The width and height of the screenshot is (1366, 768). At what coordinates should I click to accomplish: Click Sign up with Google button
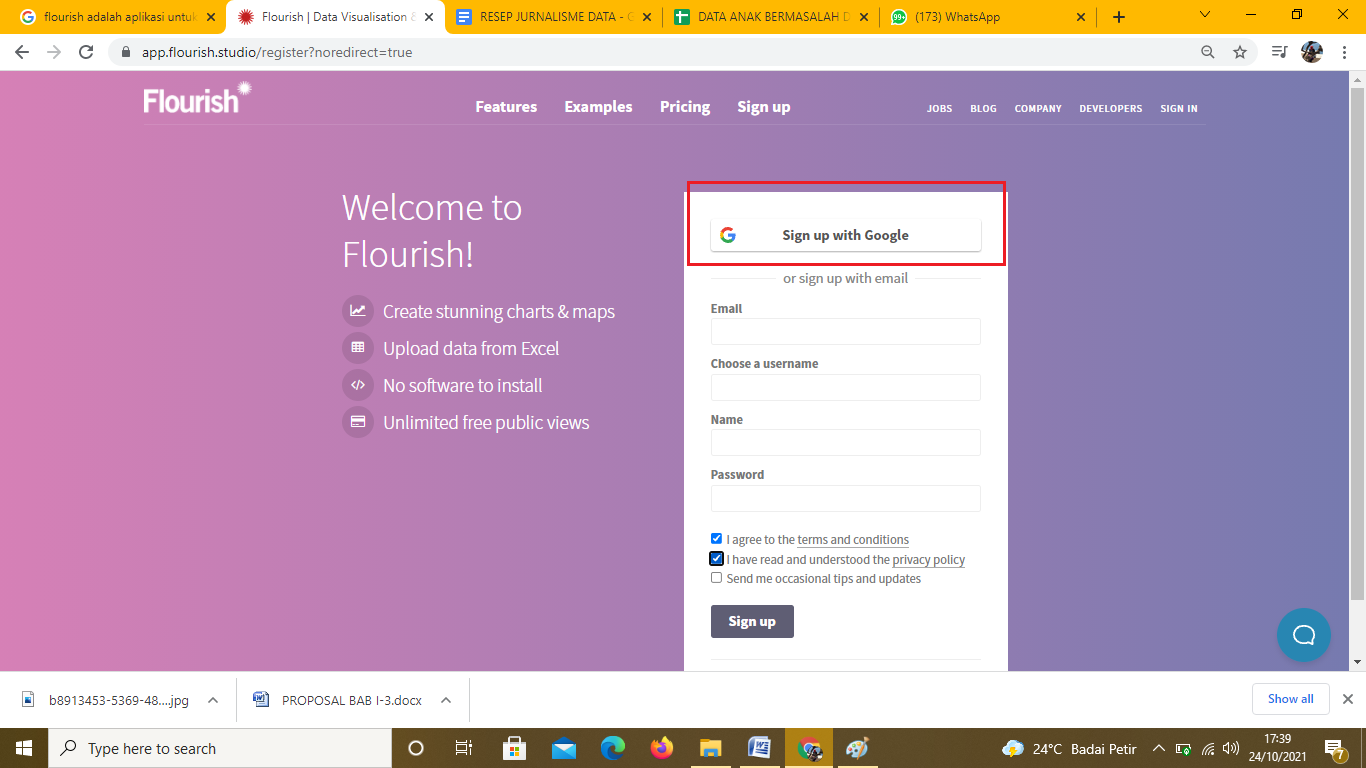[845, 235]
